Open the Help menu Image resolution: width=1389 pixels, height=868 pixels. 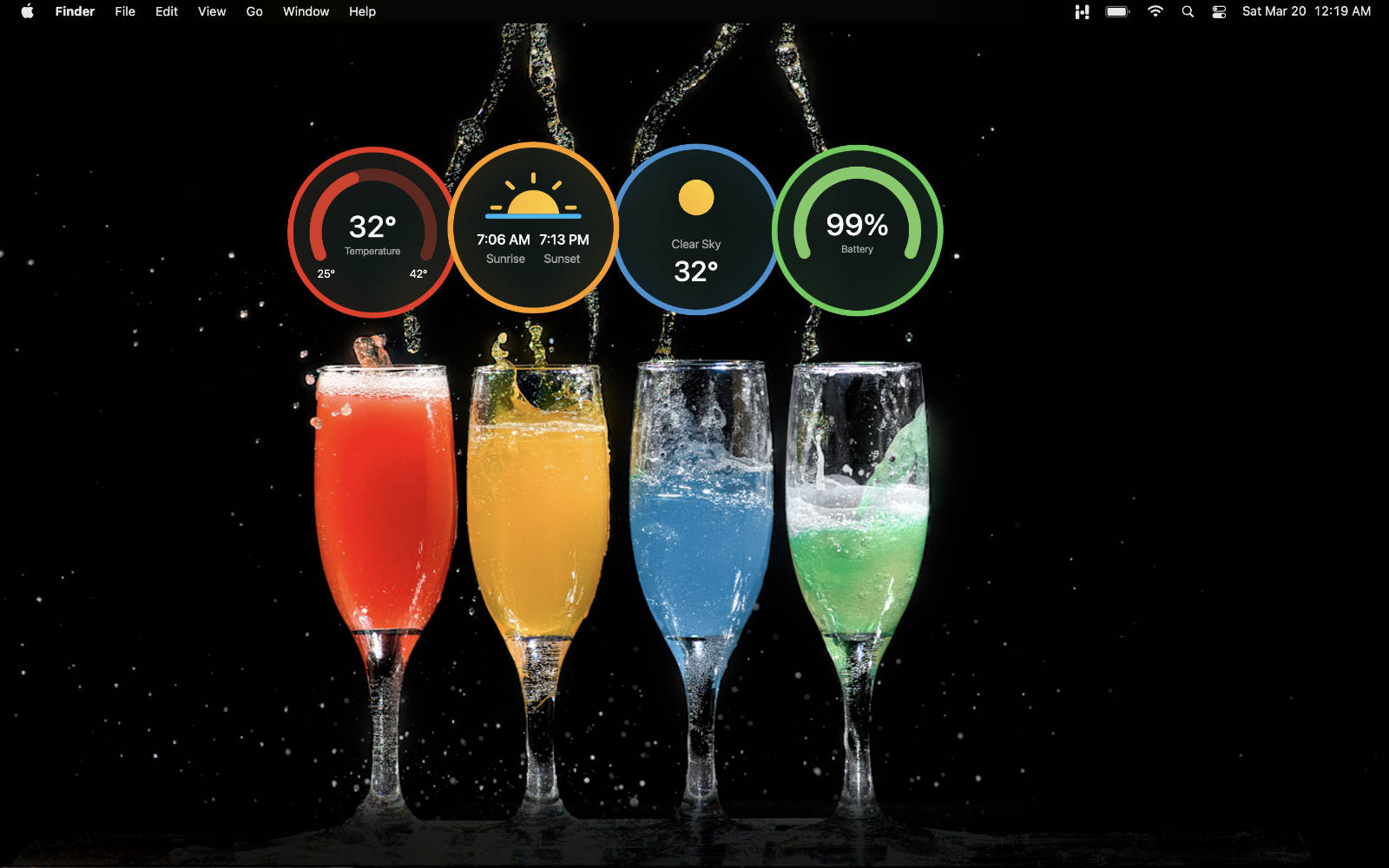pyautogui.click(x=362, y=11)
